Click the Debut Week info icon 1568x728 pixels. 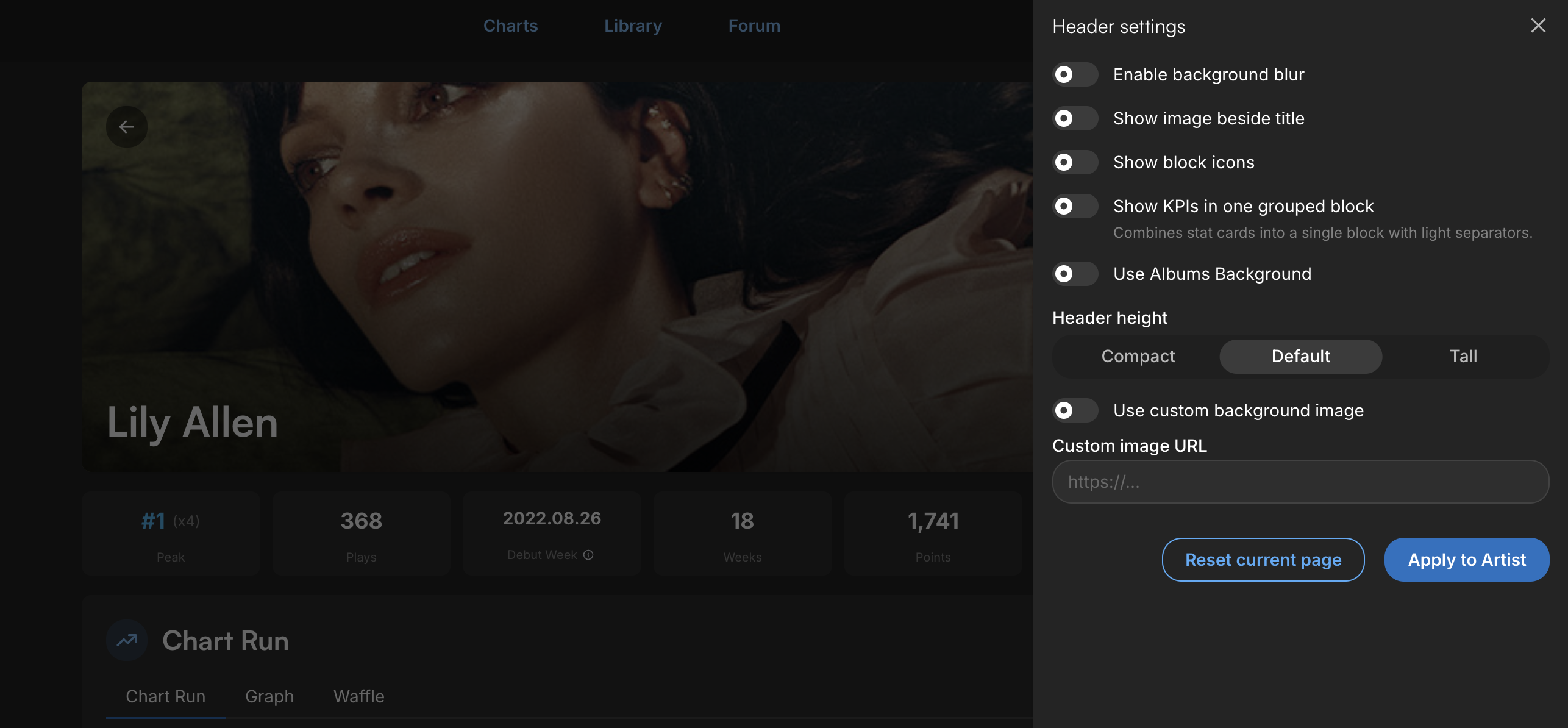(x=588, y=555)
